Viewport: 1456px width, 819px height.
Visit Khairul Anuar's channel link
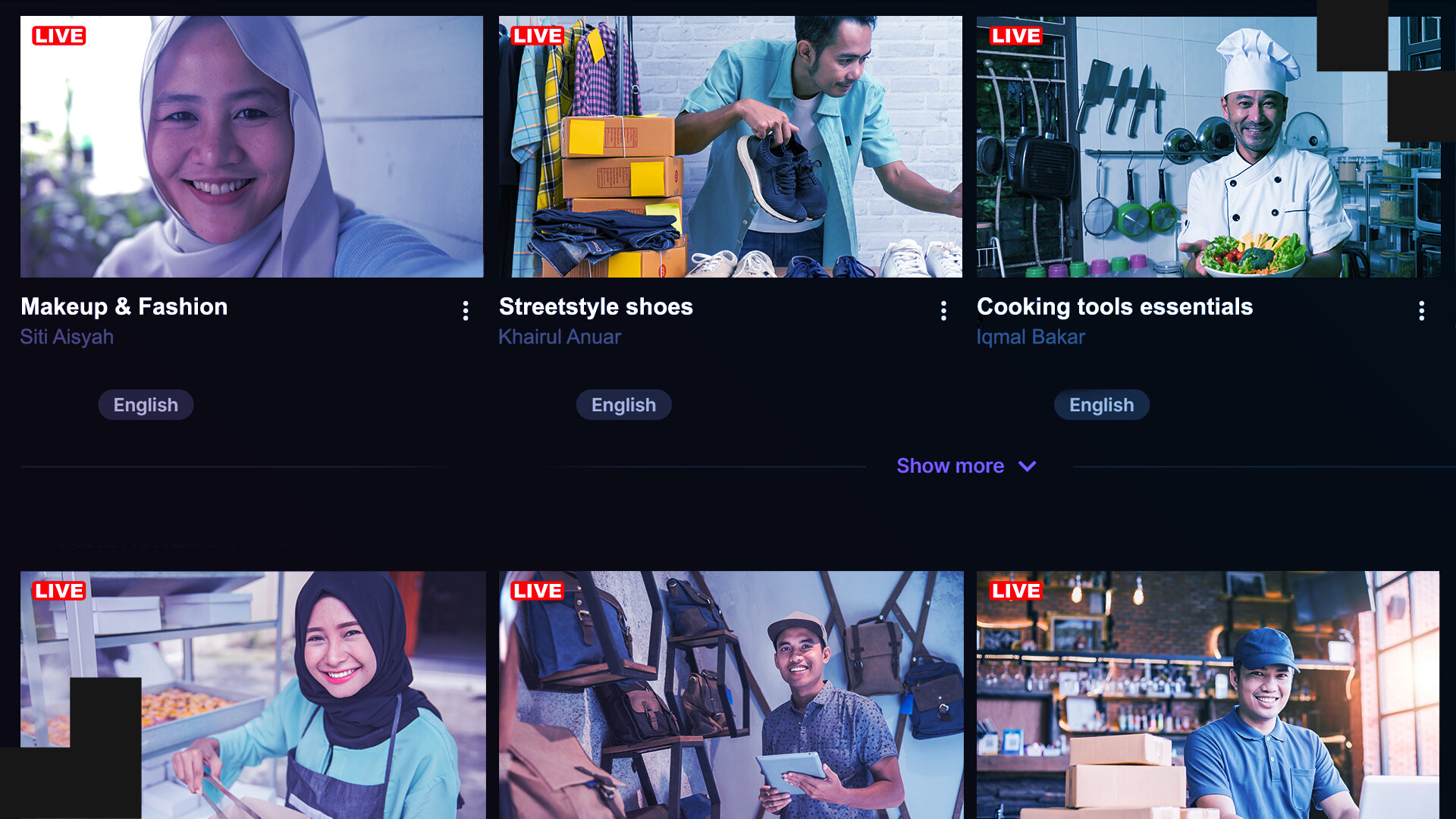click(x=559, y=337)
